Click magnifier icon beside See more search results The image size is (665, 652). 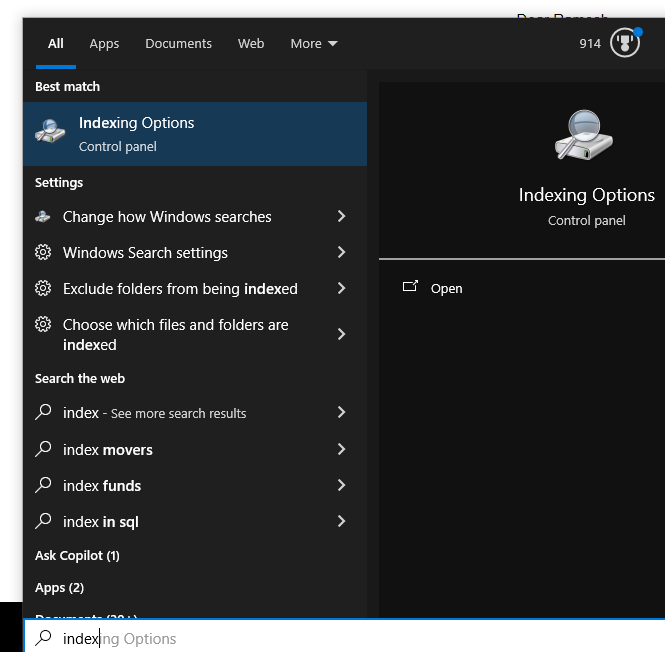[x=43, y=412]
